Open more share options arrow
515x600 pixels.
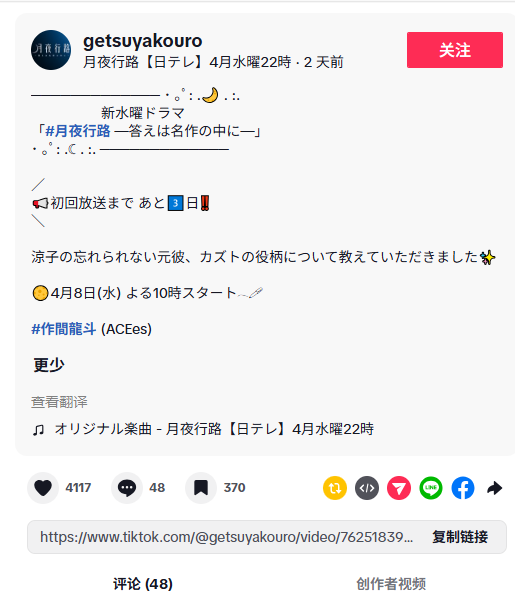tap(495, 488)
